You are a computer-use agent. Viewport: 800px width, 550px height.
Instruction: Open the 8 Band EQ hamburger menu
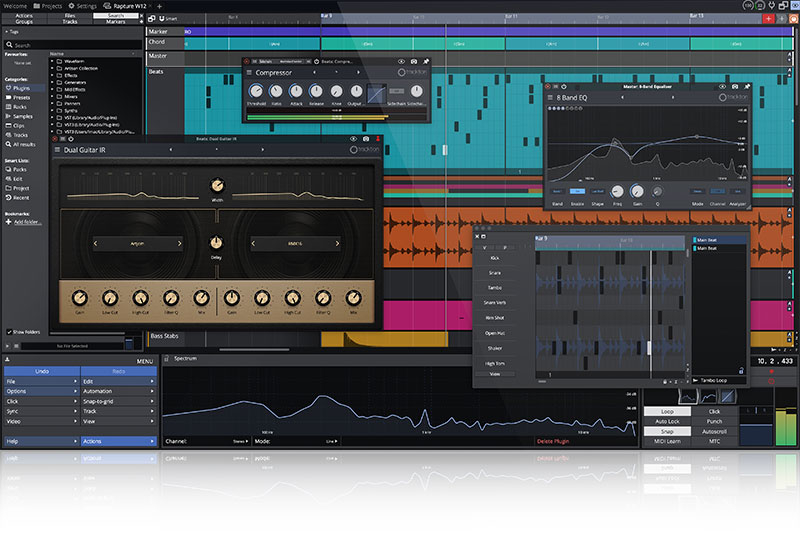click(x=550, y=98)
